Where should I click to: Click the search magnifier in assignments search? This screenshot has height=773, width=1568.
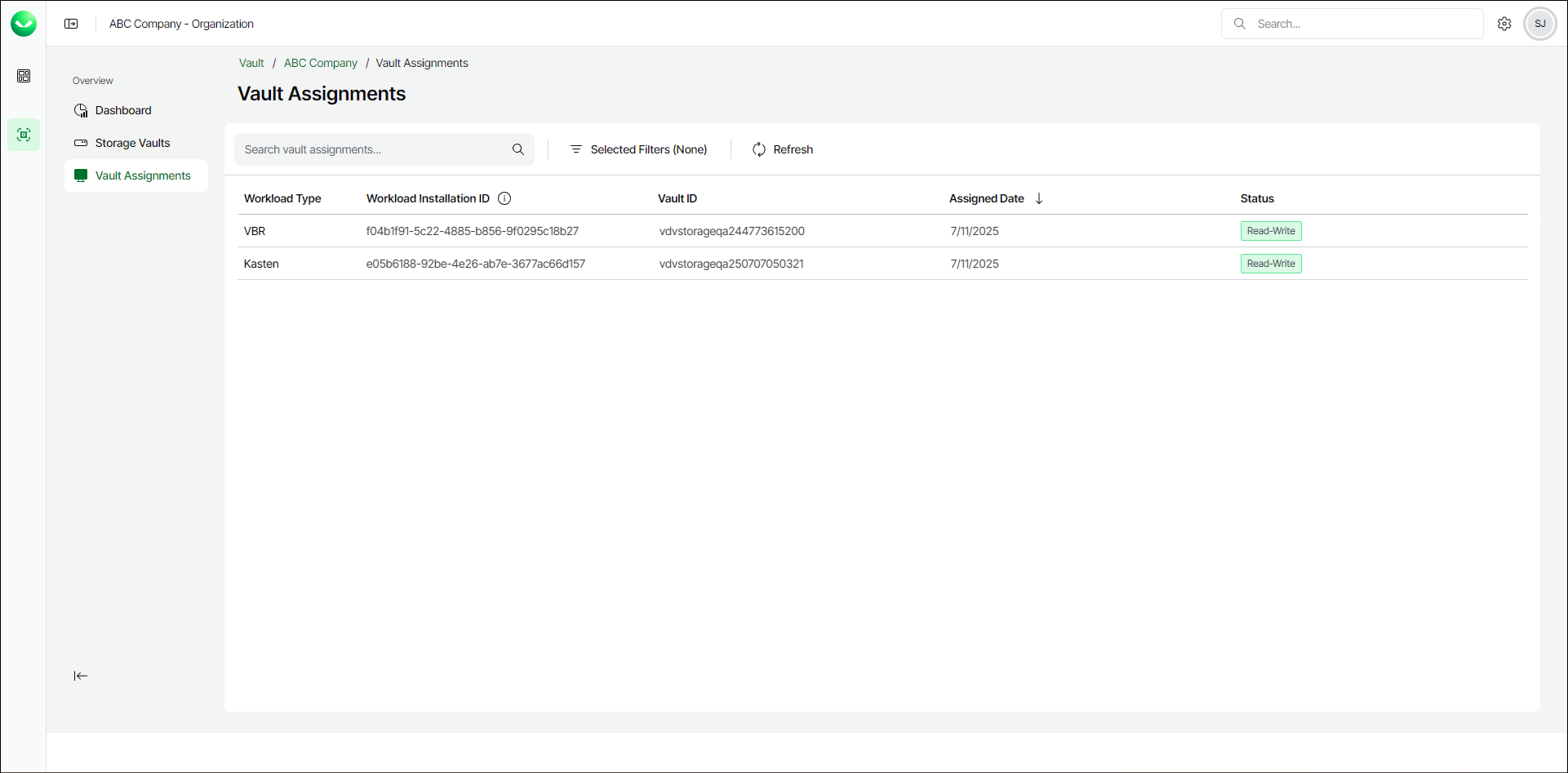coord(518,149)
